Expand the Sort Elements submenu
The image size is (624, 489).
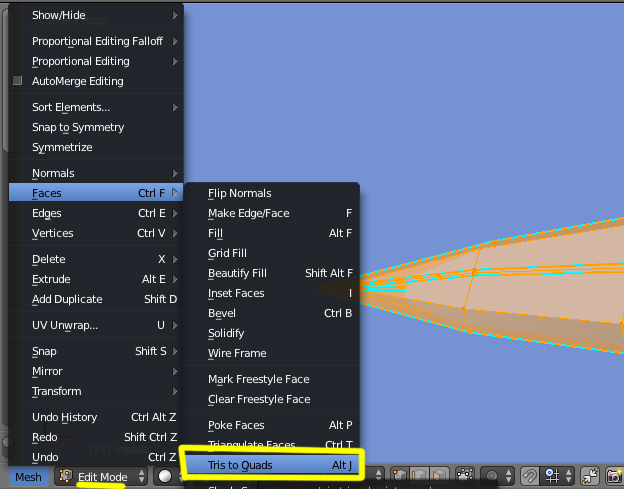click(96, 107)
